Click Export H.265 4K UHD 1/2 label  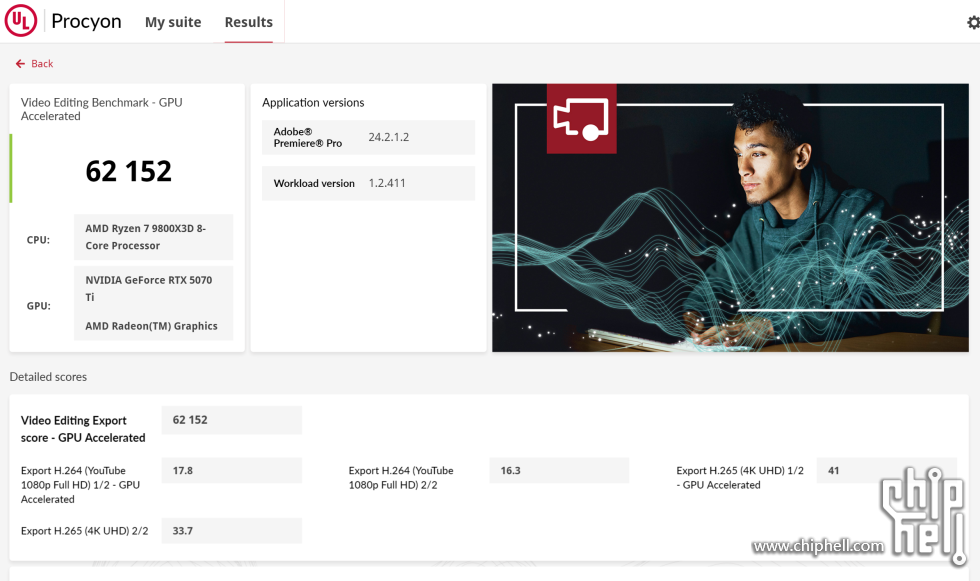(740, 477)
